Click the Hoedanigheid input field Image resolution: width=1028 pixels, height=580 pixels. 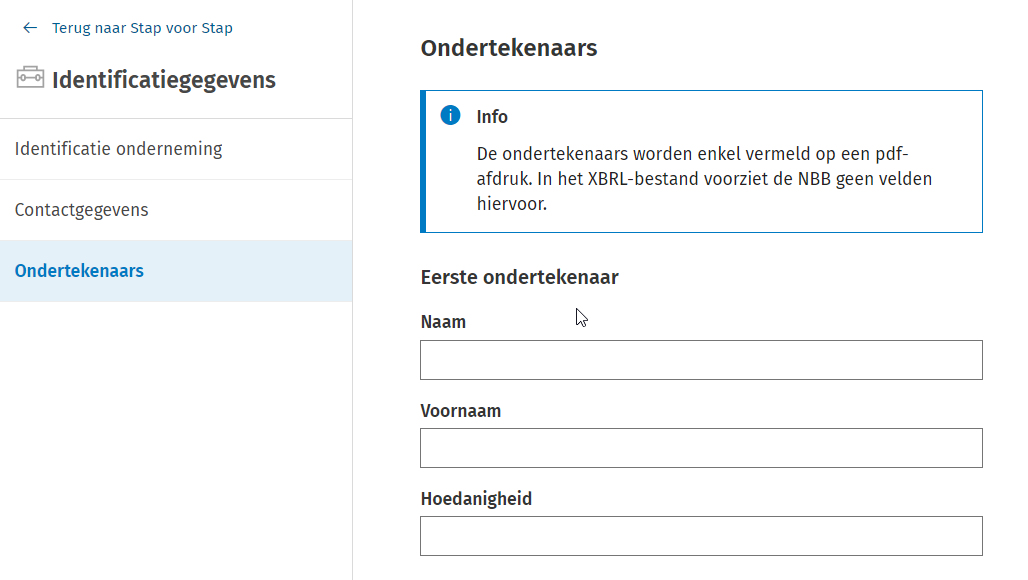(x=700, y=536)
